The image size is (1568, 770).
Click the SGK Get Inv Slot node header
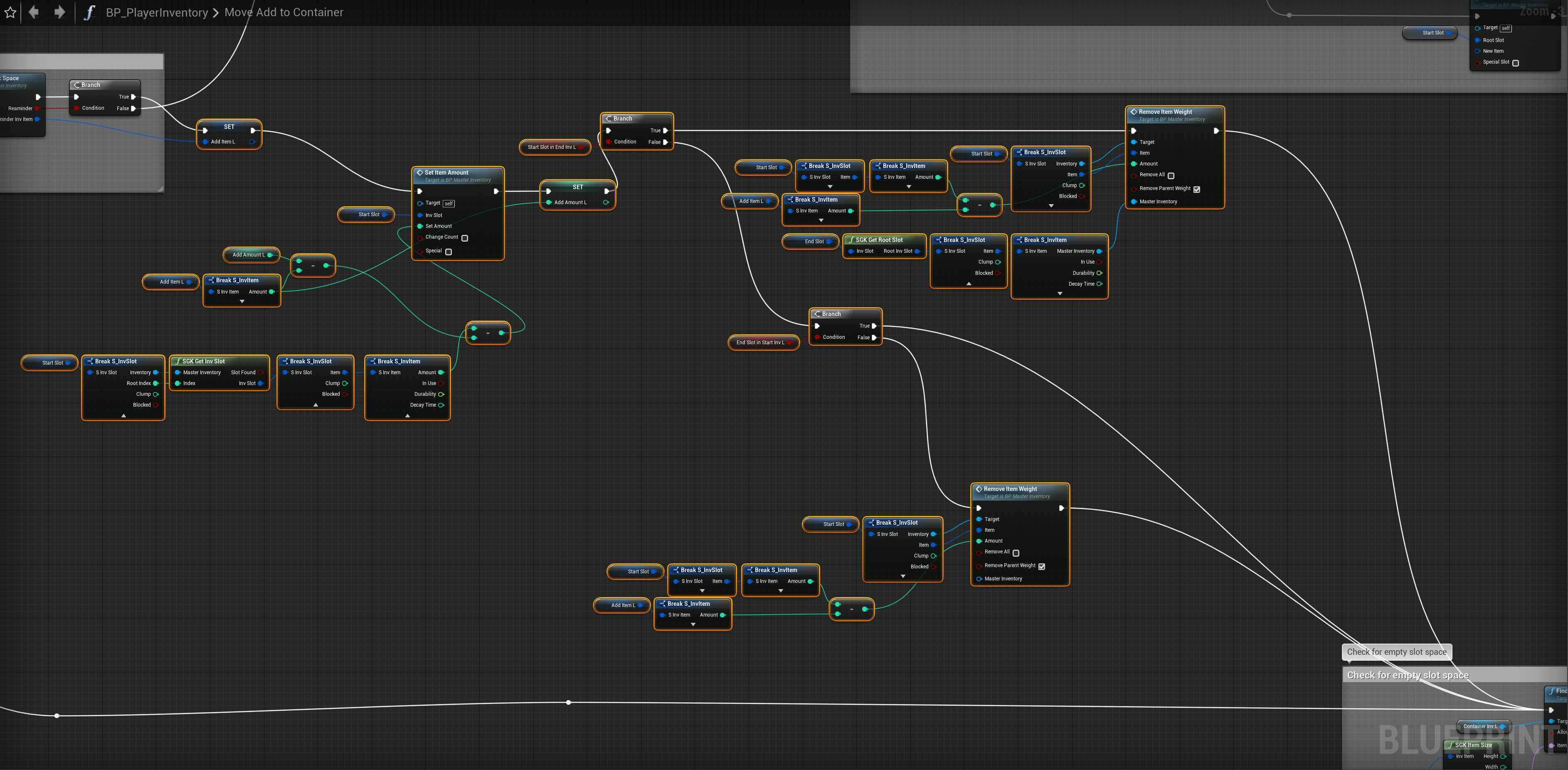(x=203, y=361)
